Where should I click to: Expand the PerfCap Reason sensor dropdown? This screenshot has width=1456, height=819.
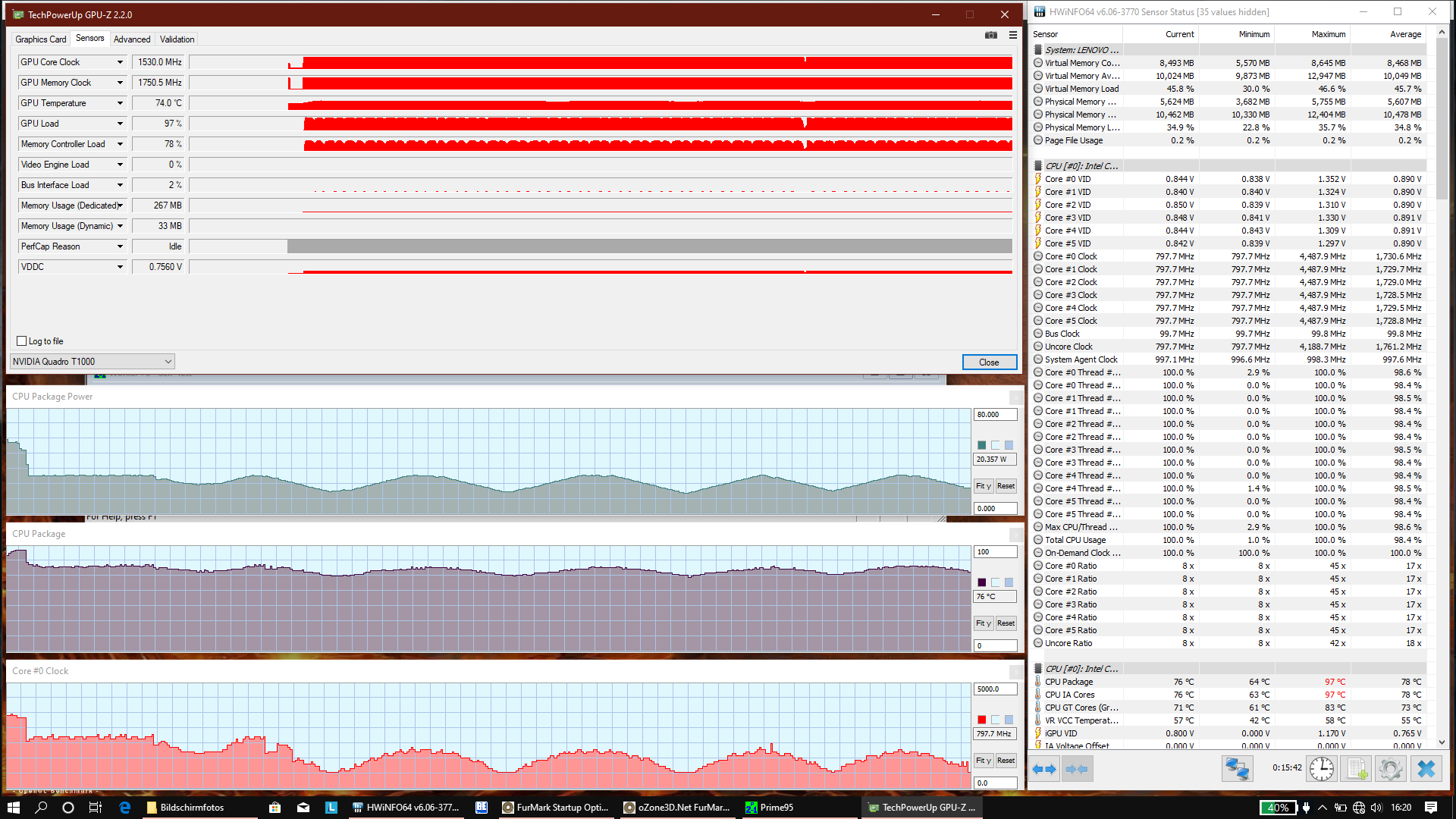(x=120, y=246)
